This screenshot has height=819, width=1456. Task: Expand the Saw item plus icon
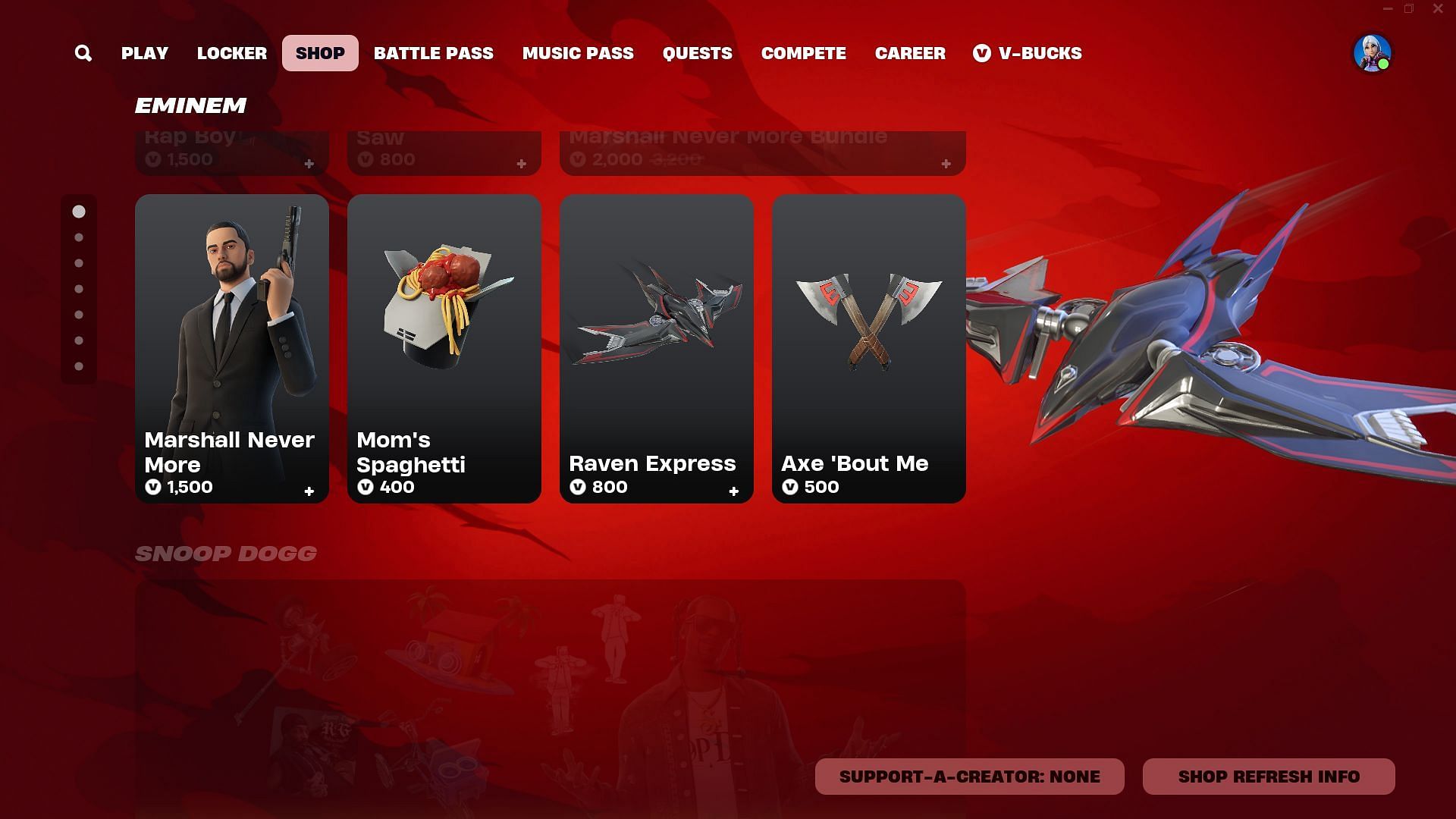pyautogui.click(x=521, y=164)
